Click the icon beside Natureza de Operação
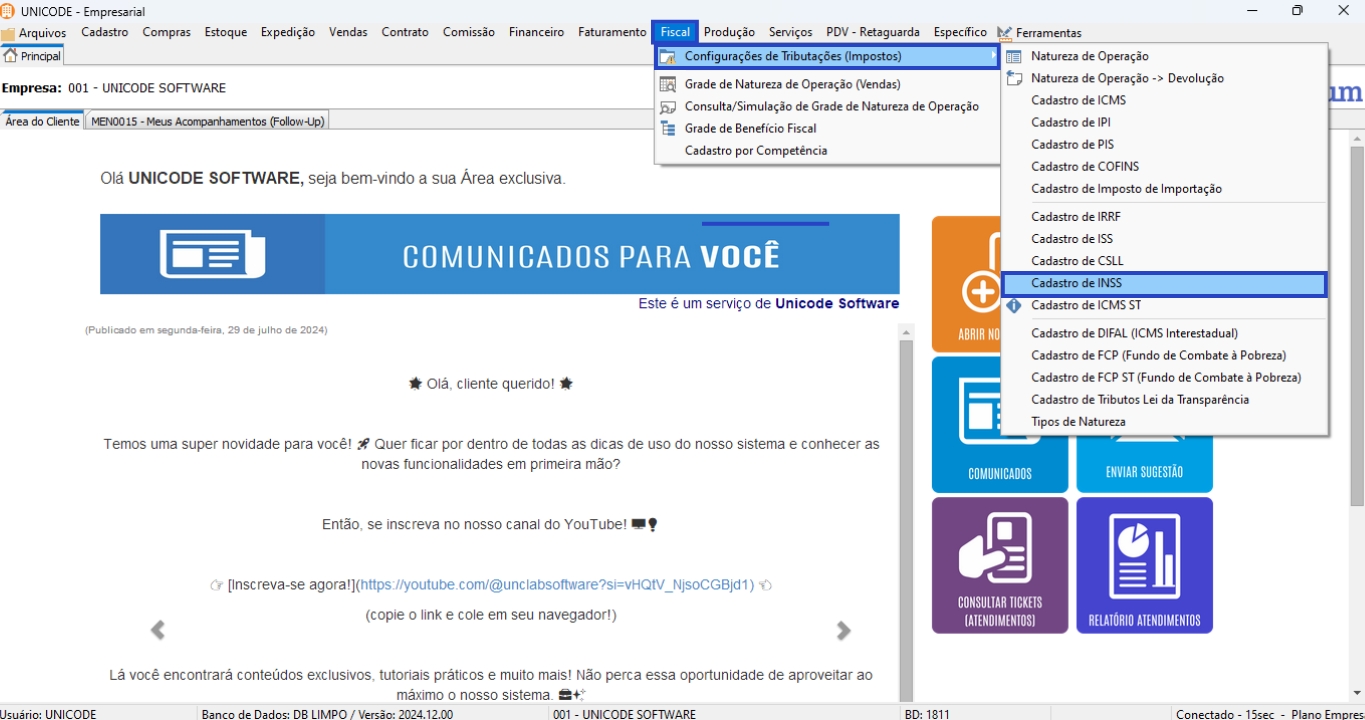The image size is (1365, 720). [x=1014, y=57]
